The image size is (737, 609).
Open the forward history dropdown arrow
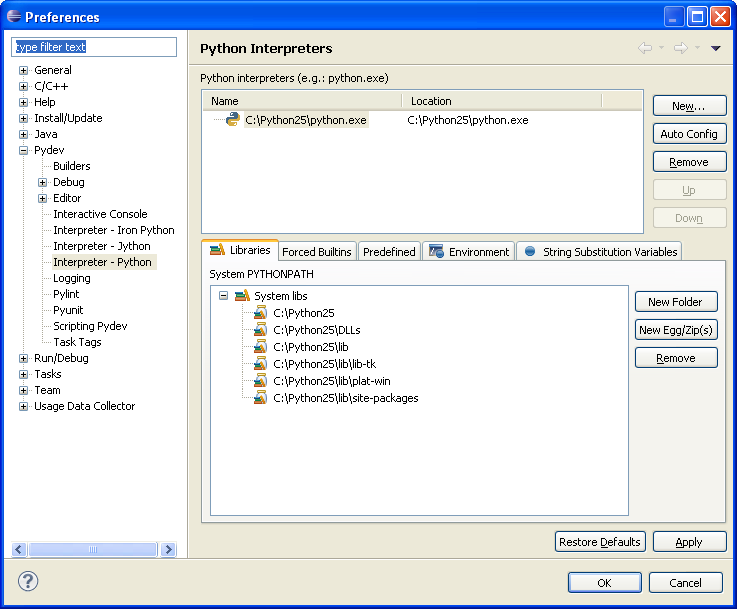[697, 48]
